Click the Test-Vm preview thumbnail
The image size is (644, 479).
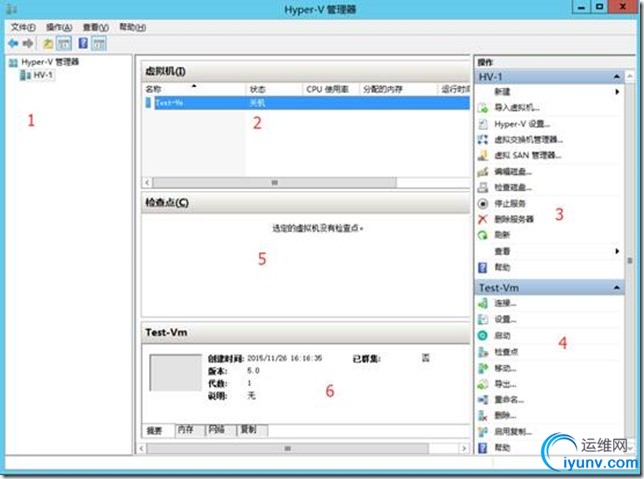[x=176, y=373]
